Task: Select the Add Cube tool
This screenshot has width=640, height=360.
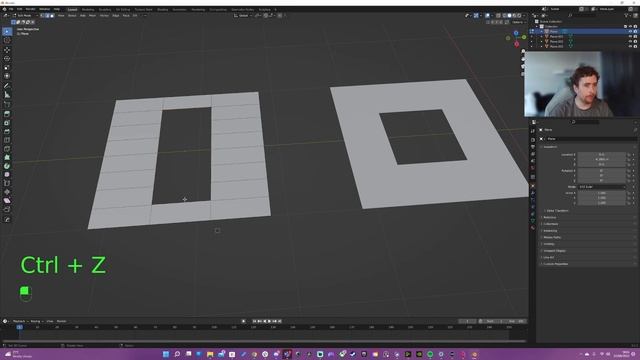Action: [x=7, y=104]
